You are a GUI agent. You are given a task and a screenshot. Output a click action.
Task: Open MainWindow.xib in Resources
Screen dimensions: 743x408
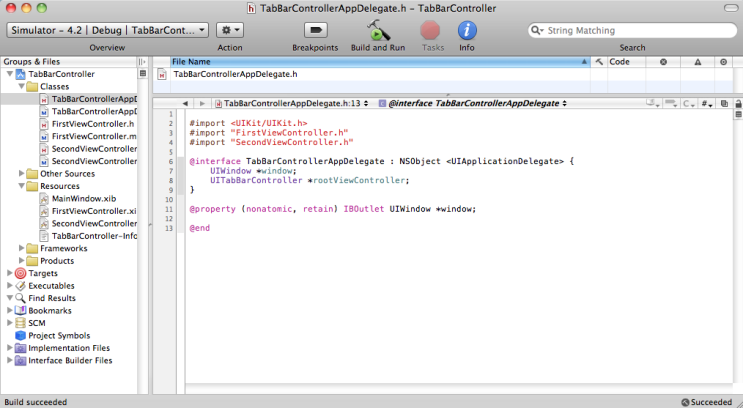[84, 199]
